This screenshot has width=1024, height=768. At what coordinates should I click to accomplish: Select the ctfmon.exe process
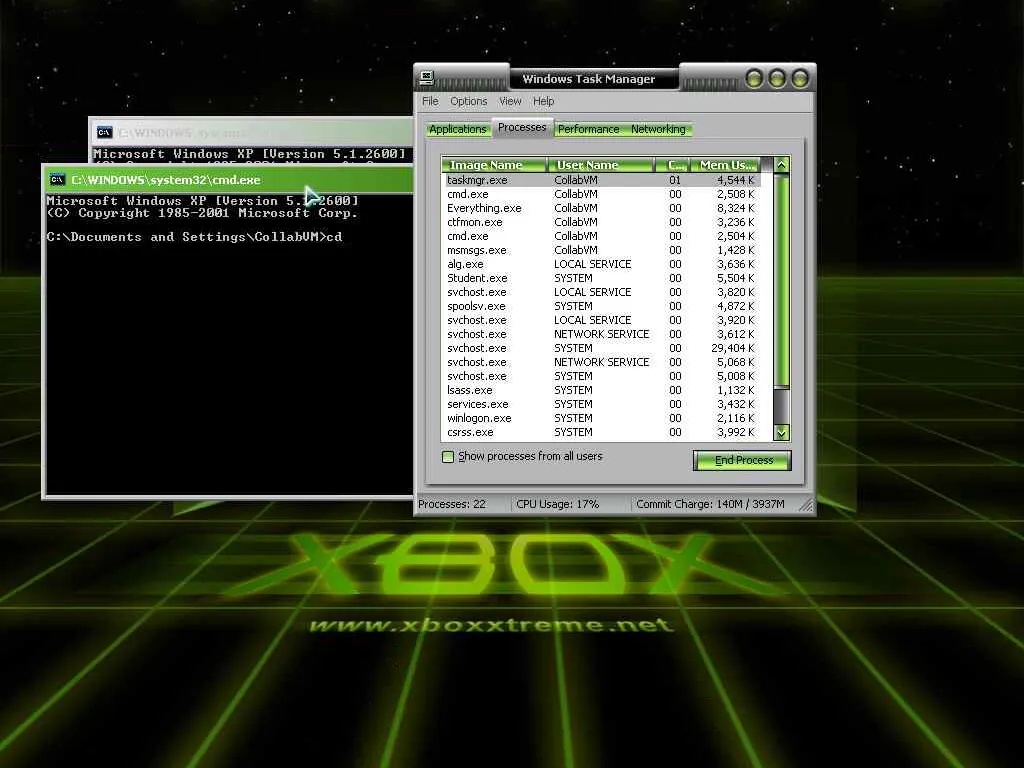601,222
